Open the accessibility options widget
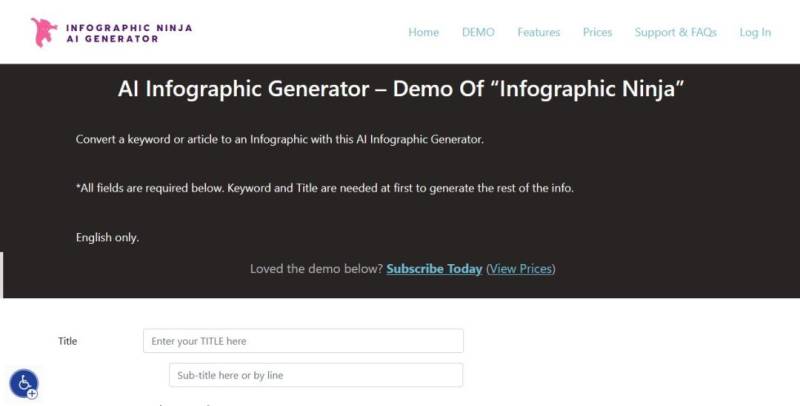Screen dimensions: 800x406 24,383
